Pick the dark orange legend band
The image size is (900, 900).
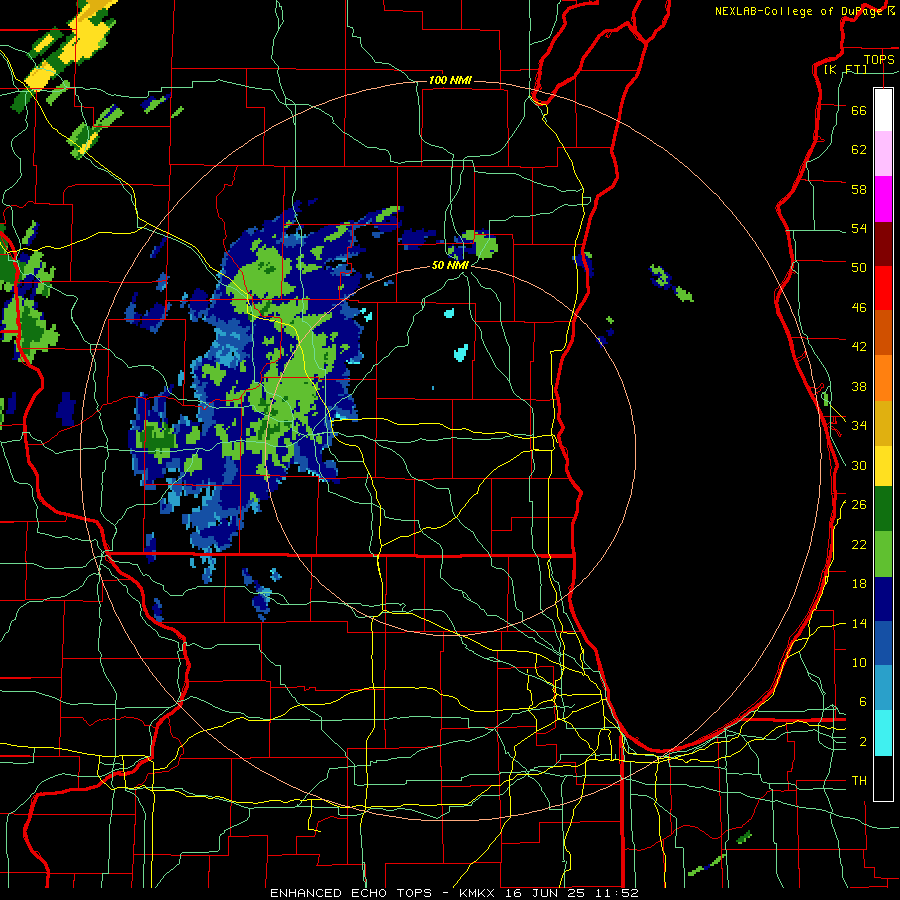[883, 333]
